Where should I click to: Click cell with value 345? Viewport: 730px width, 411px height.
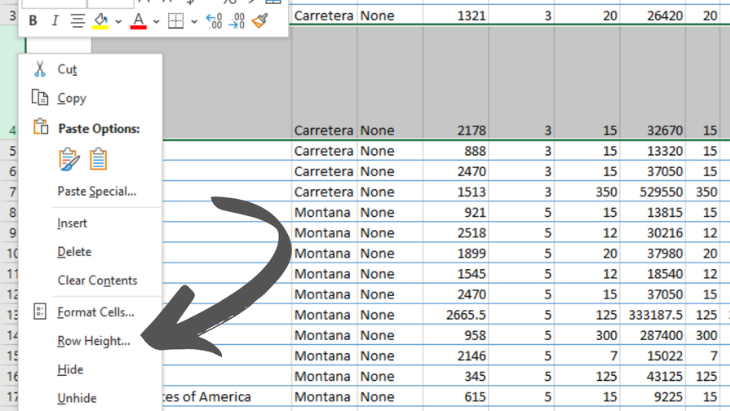coord(456,376)
